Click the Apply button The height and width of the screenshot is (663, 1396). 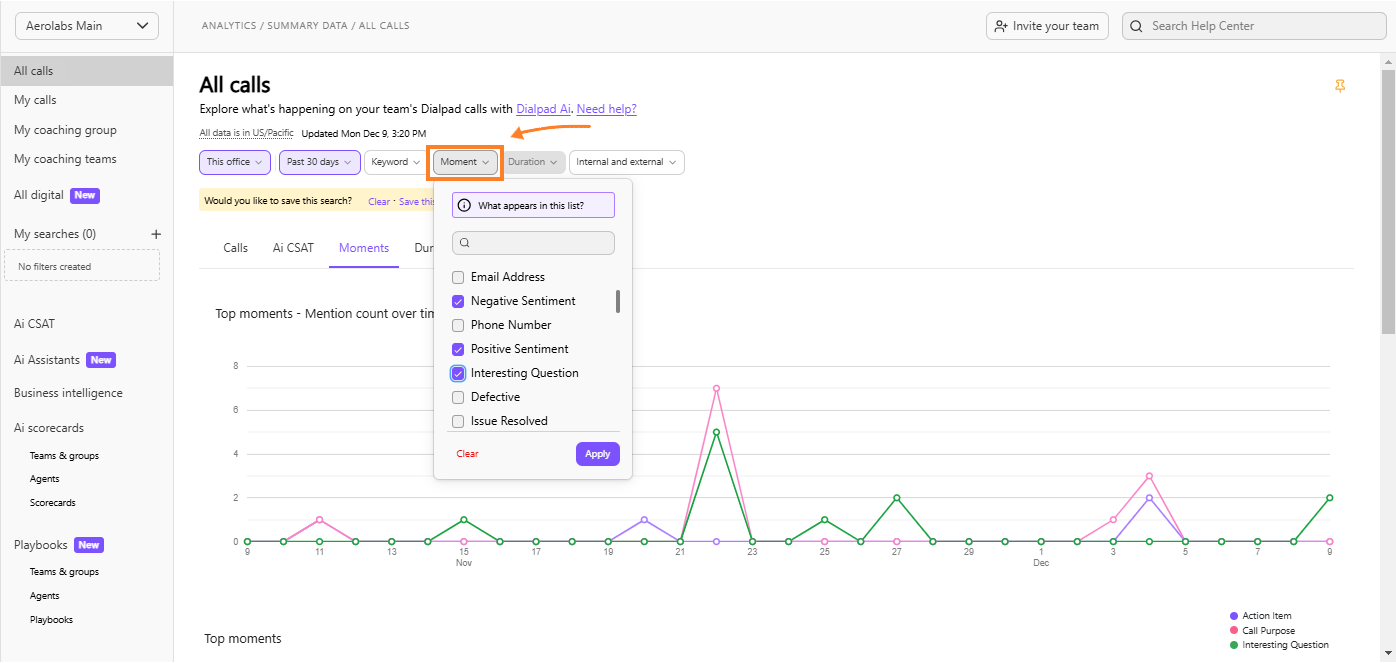(x=598, y=454)
